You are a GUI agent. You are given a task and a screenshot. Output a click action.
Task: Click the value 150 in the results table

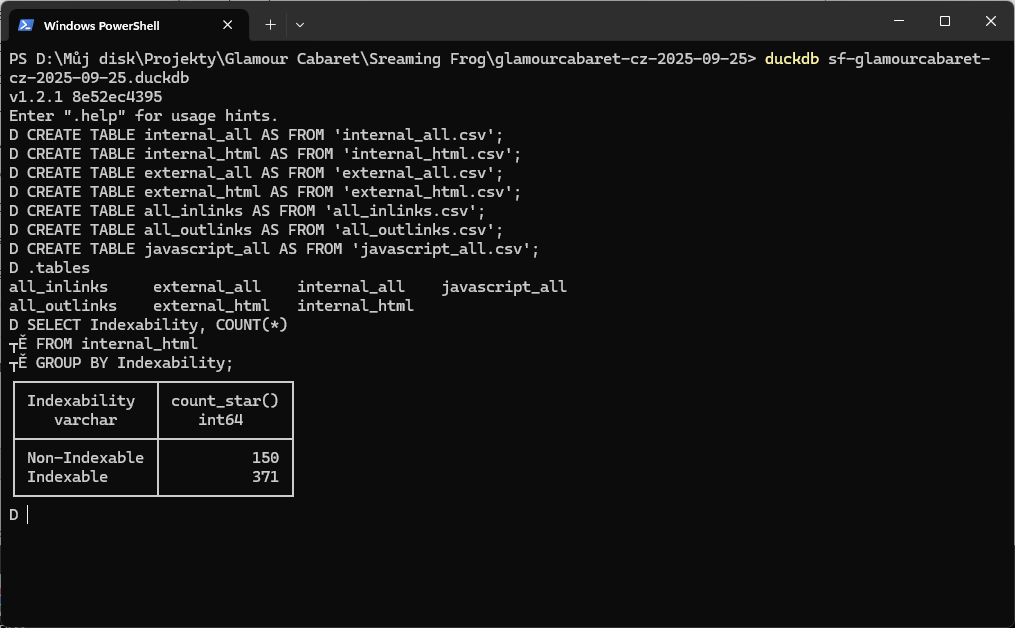click(x=265, y=458)
